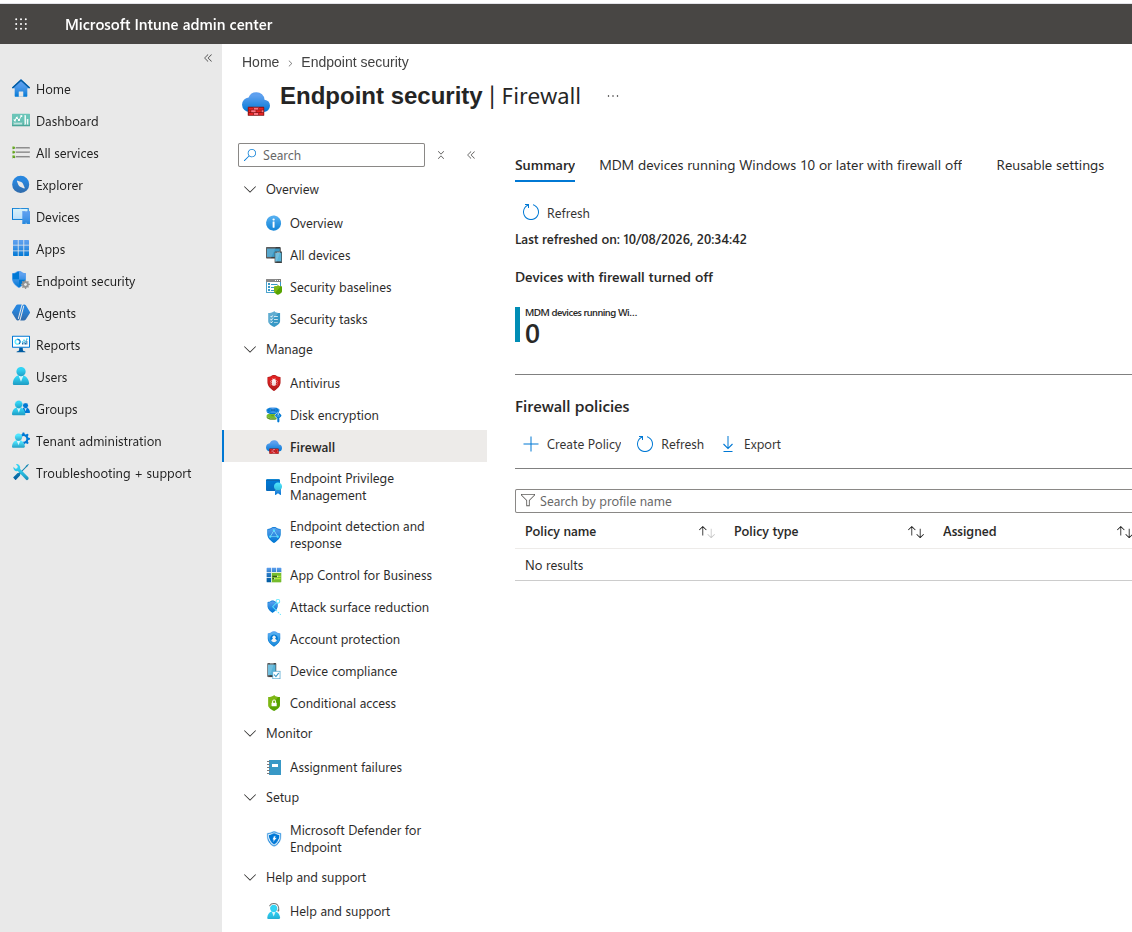Select Firewall in Manage menu

coord(355,447)
